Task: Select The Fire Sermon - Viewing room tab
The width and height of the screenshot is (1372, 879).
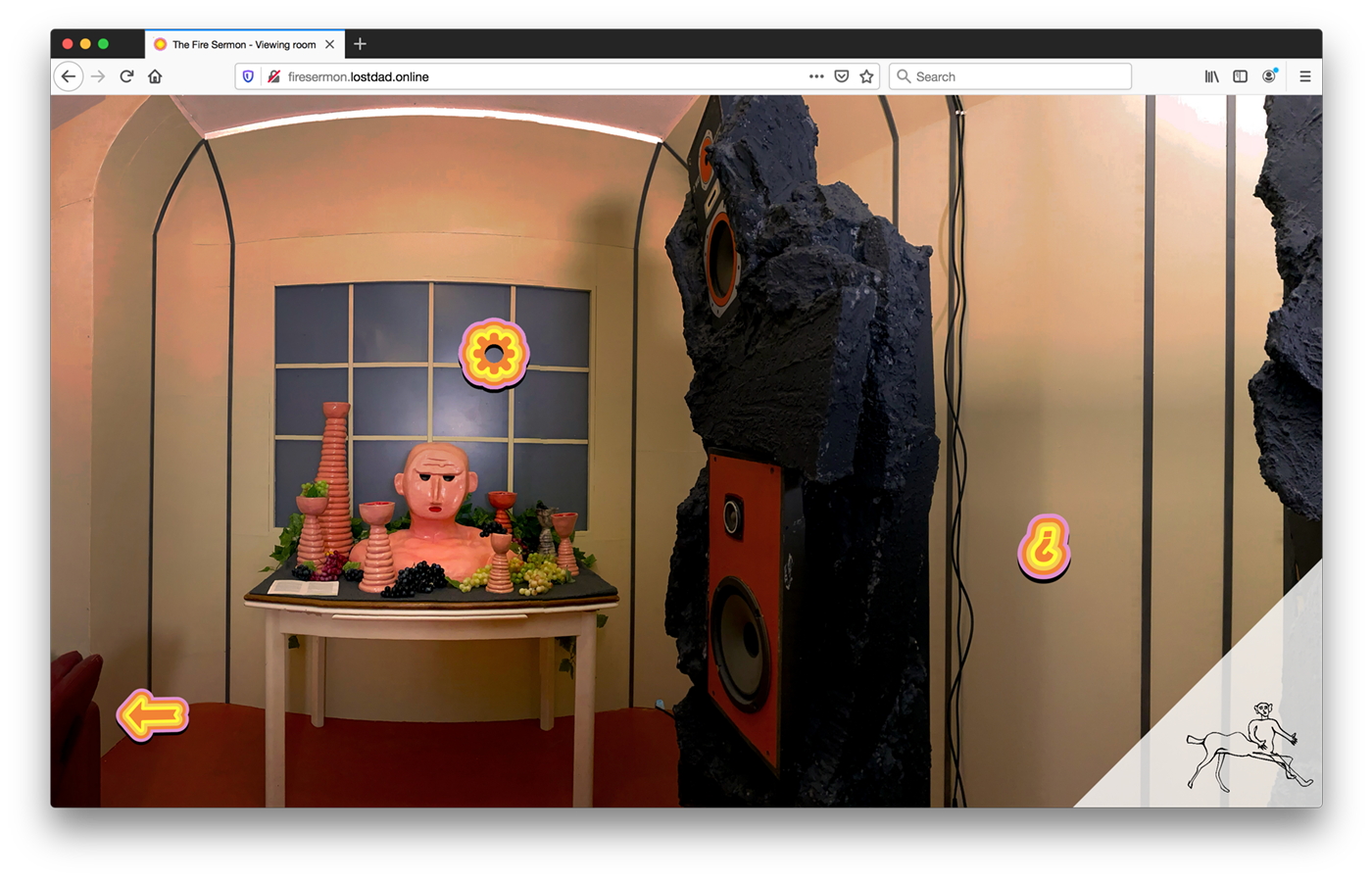Action: click(243, 44)
